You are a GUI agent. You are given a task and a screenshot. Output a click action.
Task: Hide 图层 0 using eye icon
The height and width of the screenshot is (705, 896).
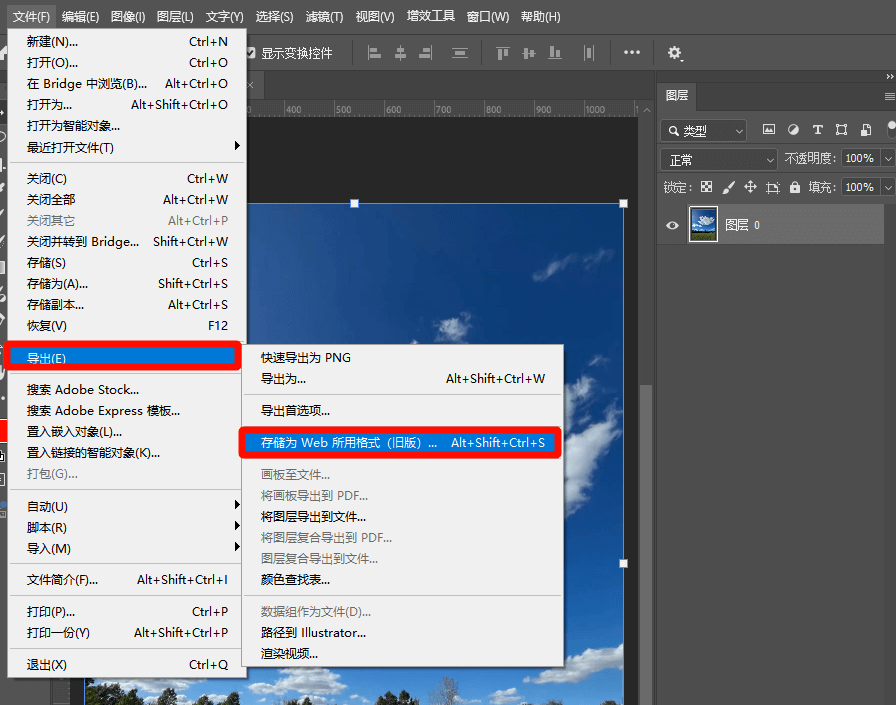click(x=672, y=225)
